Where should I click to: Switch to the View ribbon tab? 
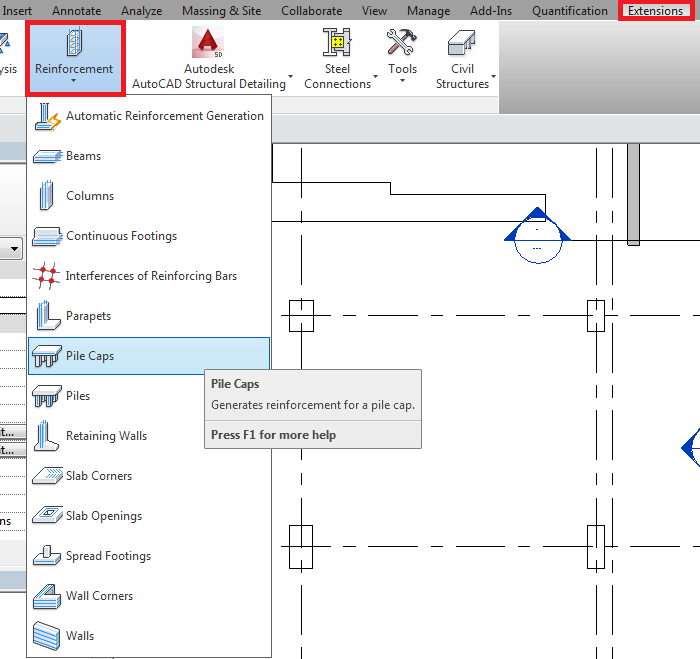point(374,11)
